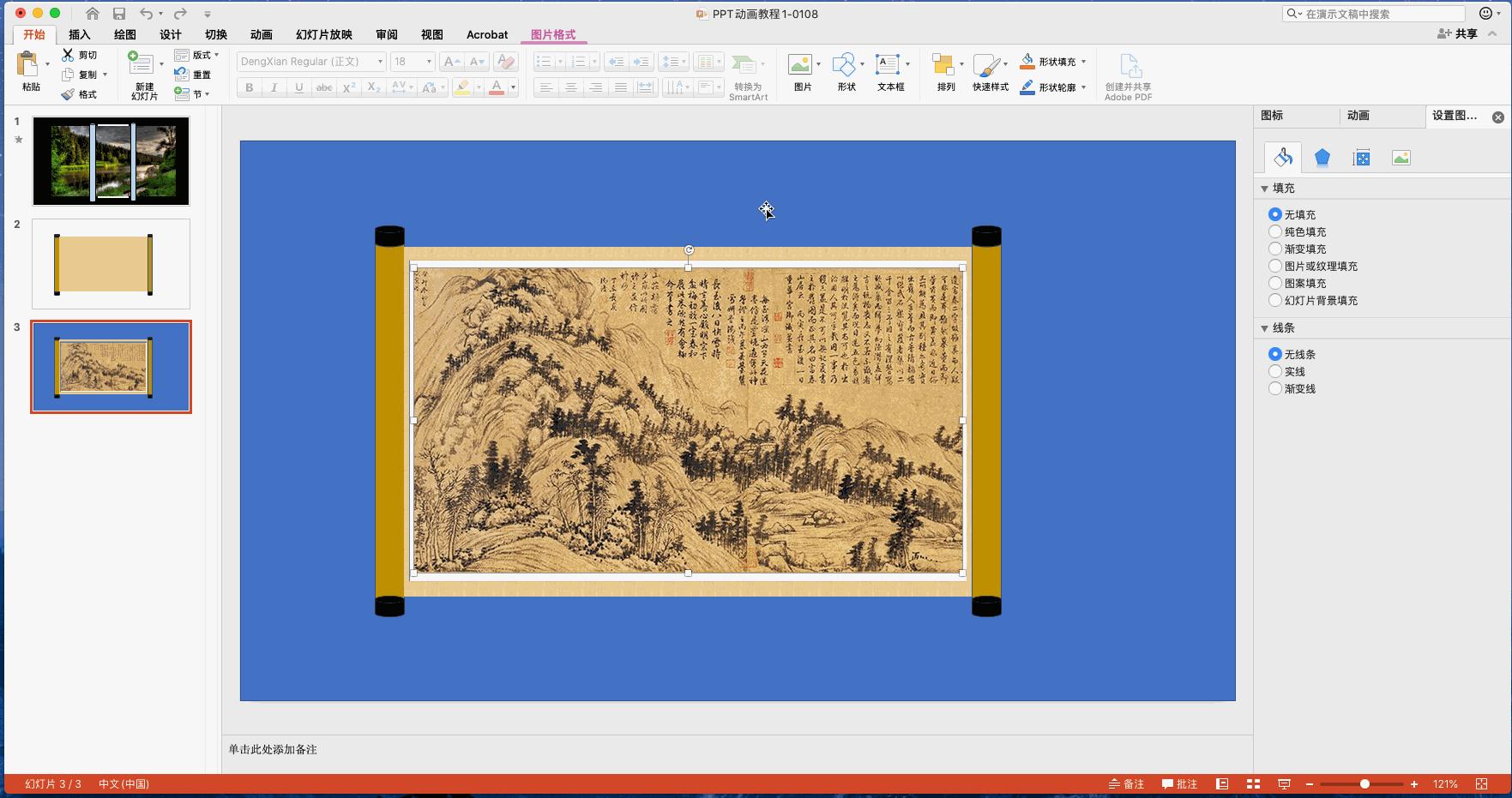Open the 效果 pentagon icon in format pane
1512x798 pixels.
[x=1322, y=157]
